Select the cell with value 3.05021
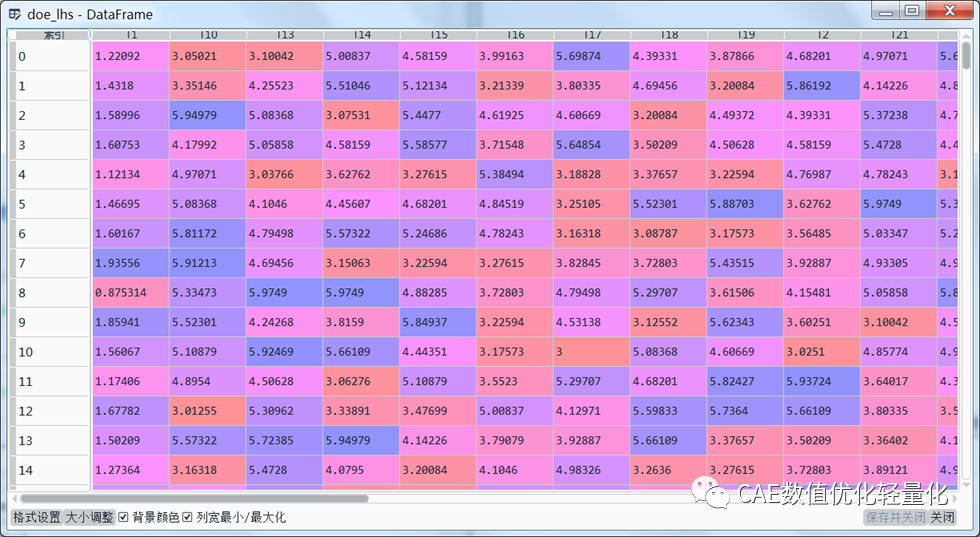This screenshot has height=537, width=980. click(208, 56)
